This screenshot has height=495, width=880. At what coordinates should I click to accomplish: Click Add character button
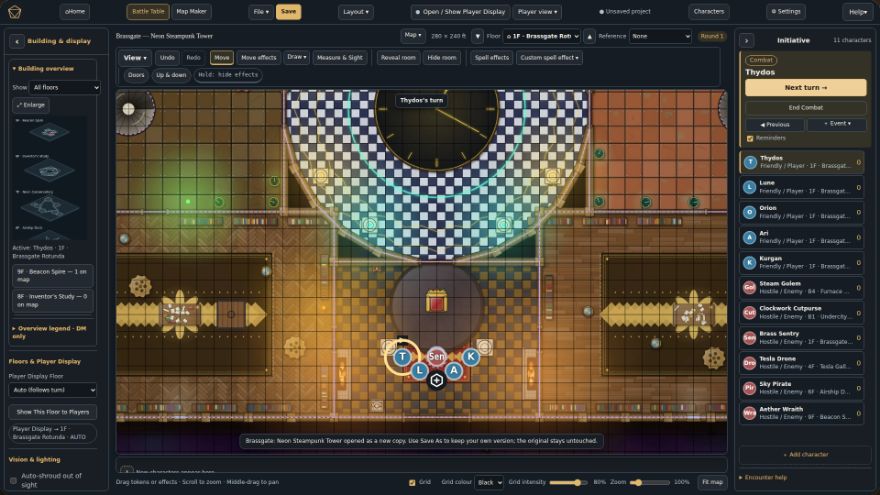click(x=805, y=455)
